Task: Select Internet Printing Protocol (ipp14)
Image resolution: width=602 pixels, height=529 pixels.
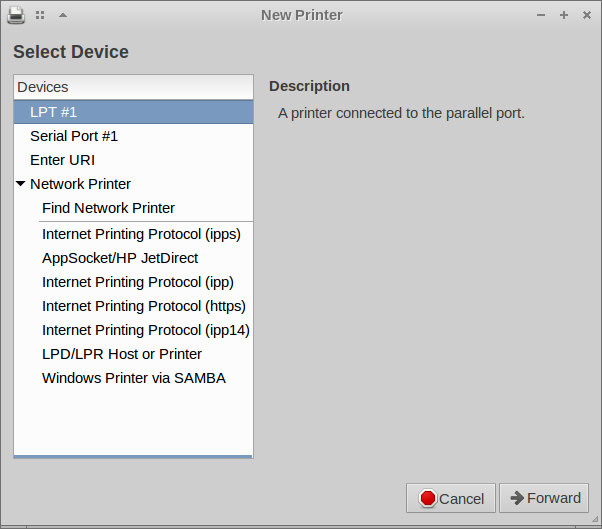Action: [x=145, y=330]
